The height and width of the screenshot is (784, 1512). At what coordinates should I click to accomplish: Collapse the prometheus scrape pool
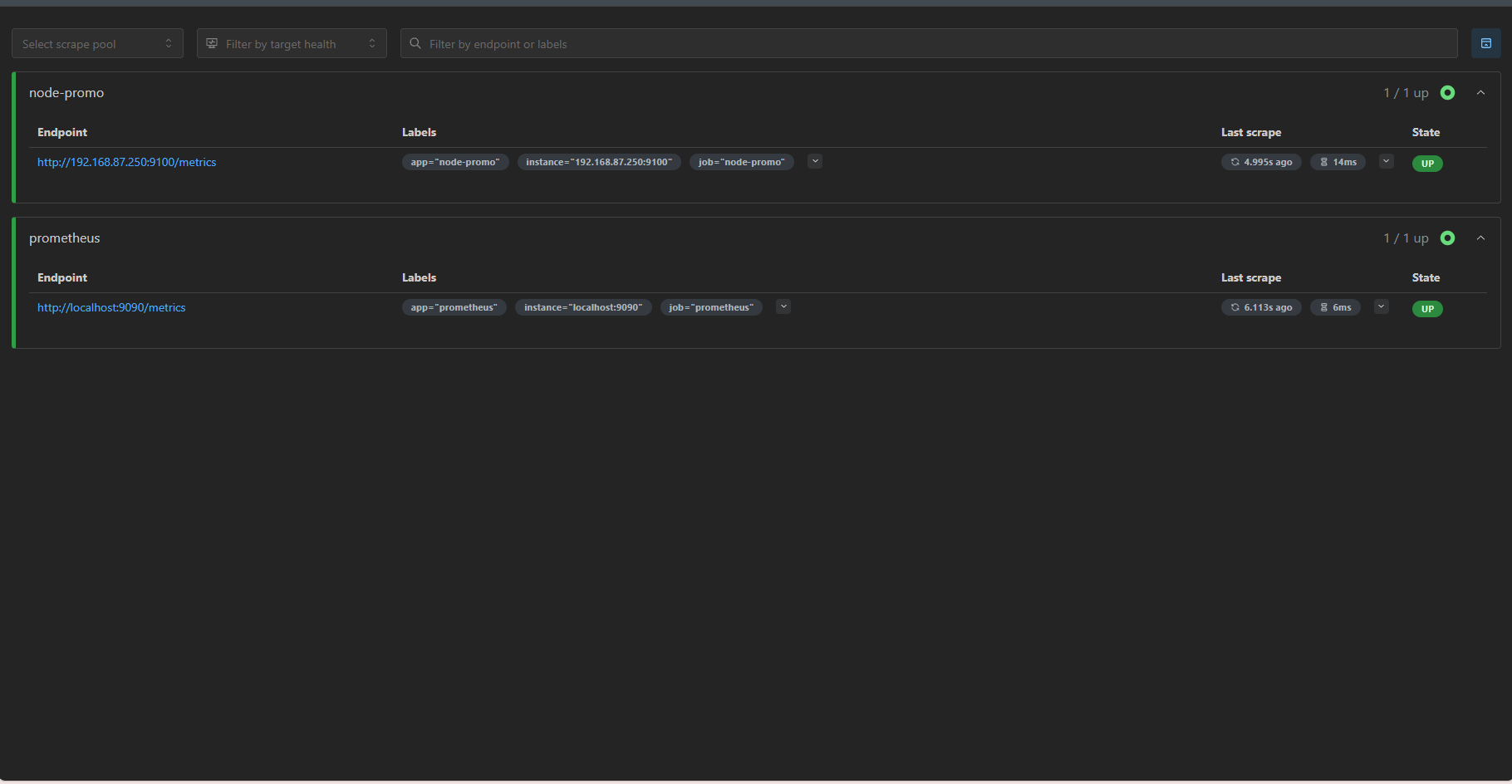1480,238
